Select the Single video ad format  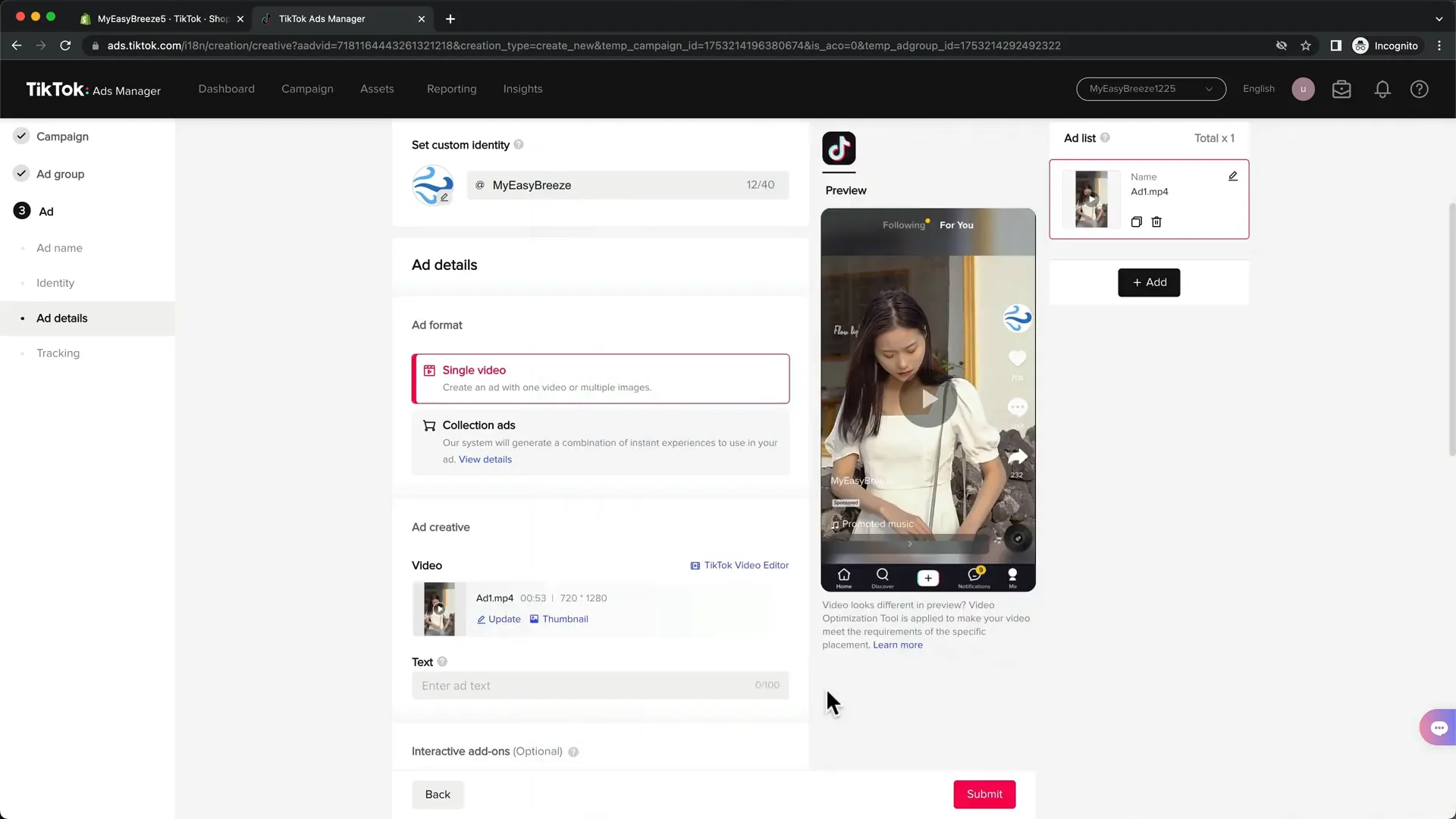[601, 378]
